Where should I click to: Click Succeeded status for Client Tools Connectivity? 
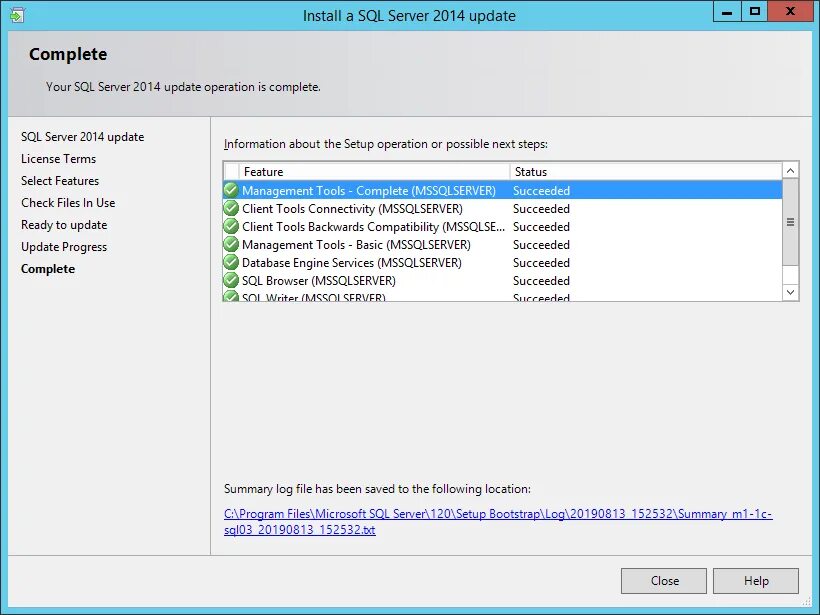541,209
